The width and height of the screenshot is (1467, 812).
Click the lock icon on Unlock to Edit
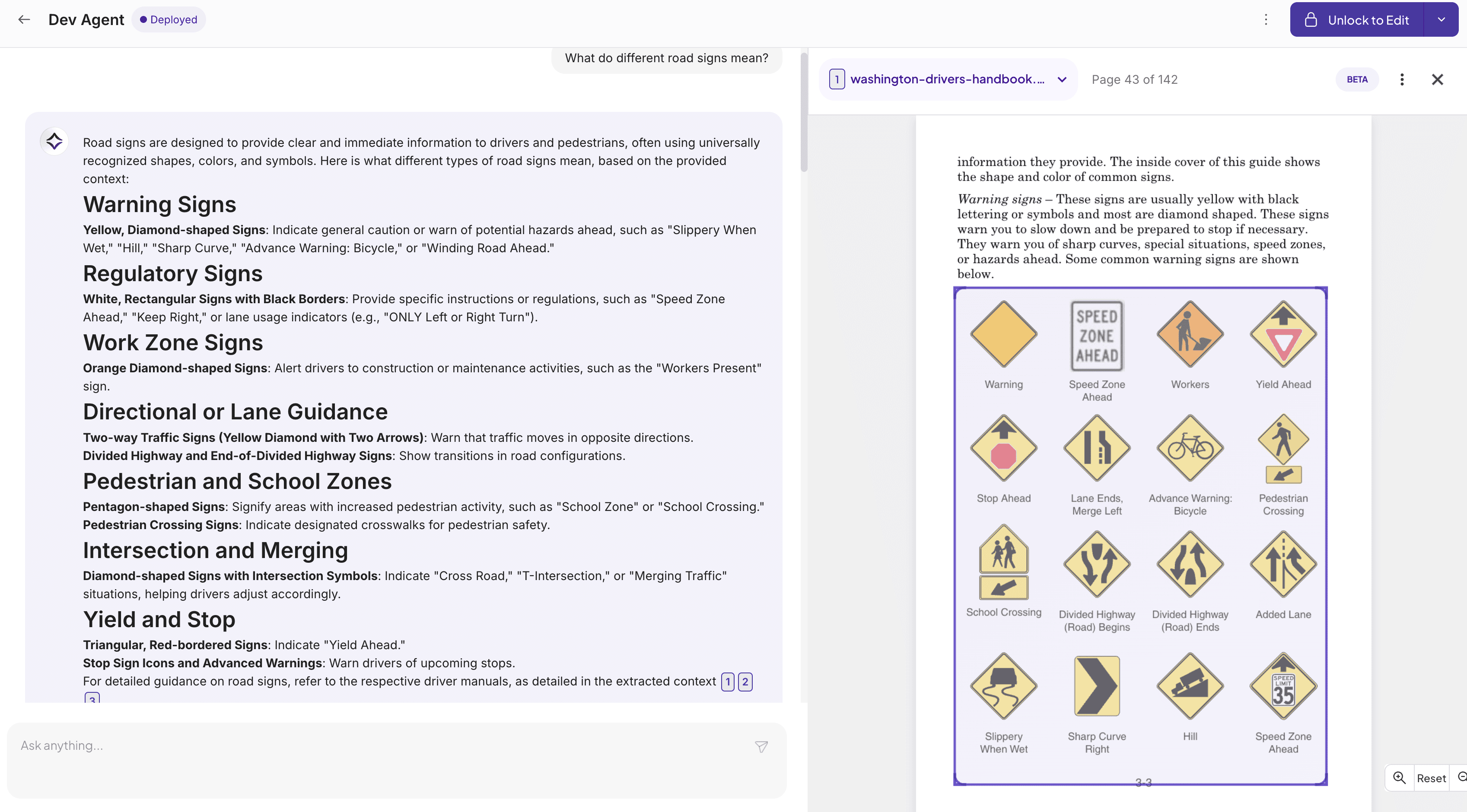click(x=1311, y=19)
